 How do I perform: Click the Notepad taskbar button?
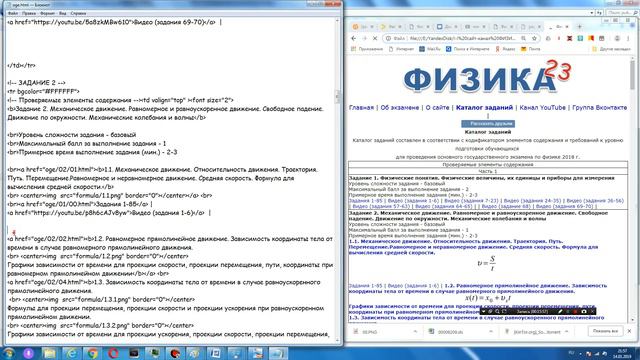[278, 353]
